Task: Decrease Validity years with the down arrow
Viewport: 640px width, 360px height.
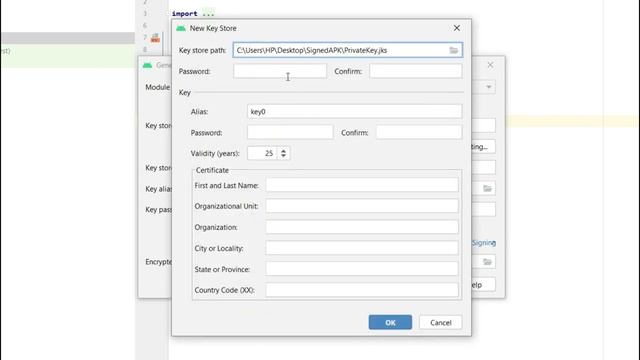Action: pos(283,156)
